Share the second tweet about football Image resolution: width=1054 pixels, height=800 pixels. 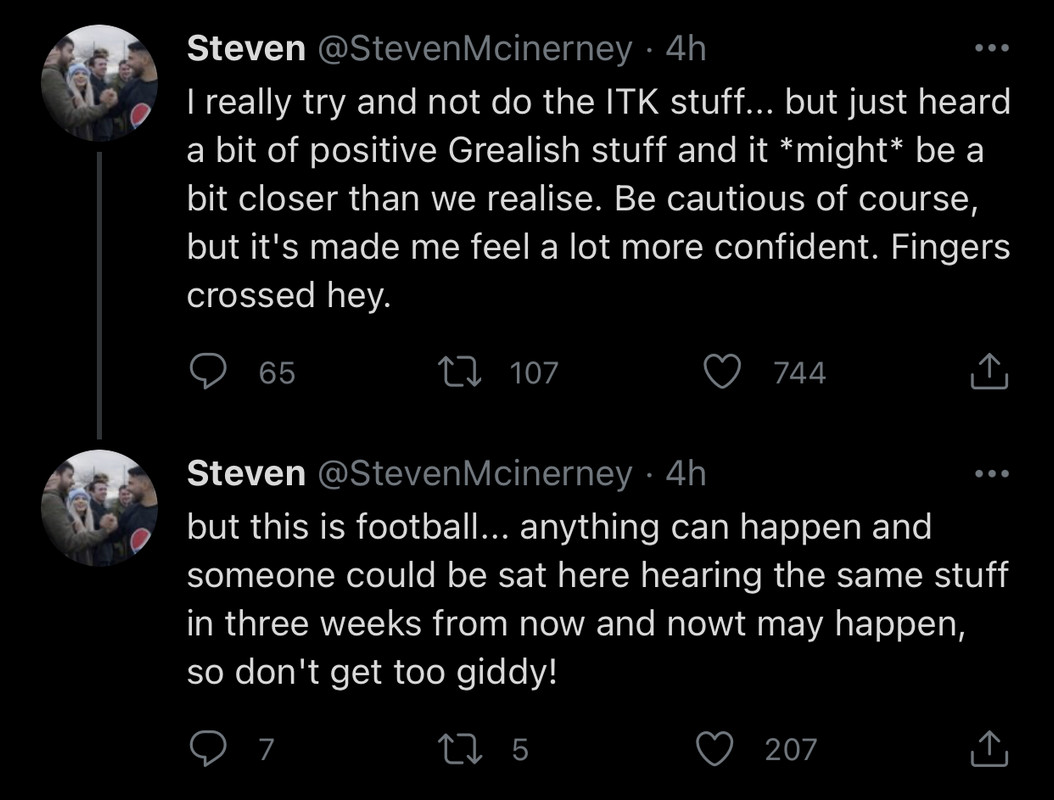(989, 749)
